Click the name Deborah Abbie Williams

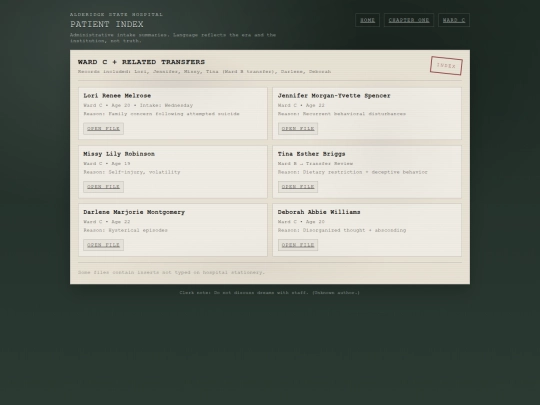click(x=319, y=212)
